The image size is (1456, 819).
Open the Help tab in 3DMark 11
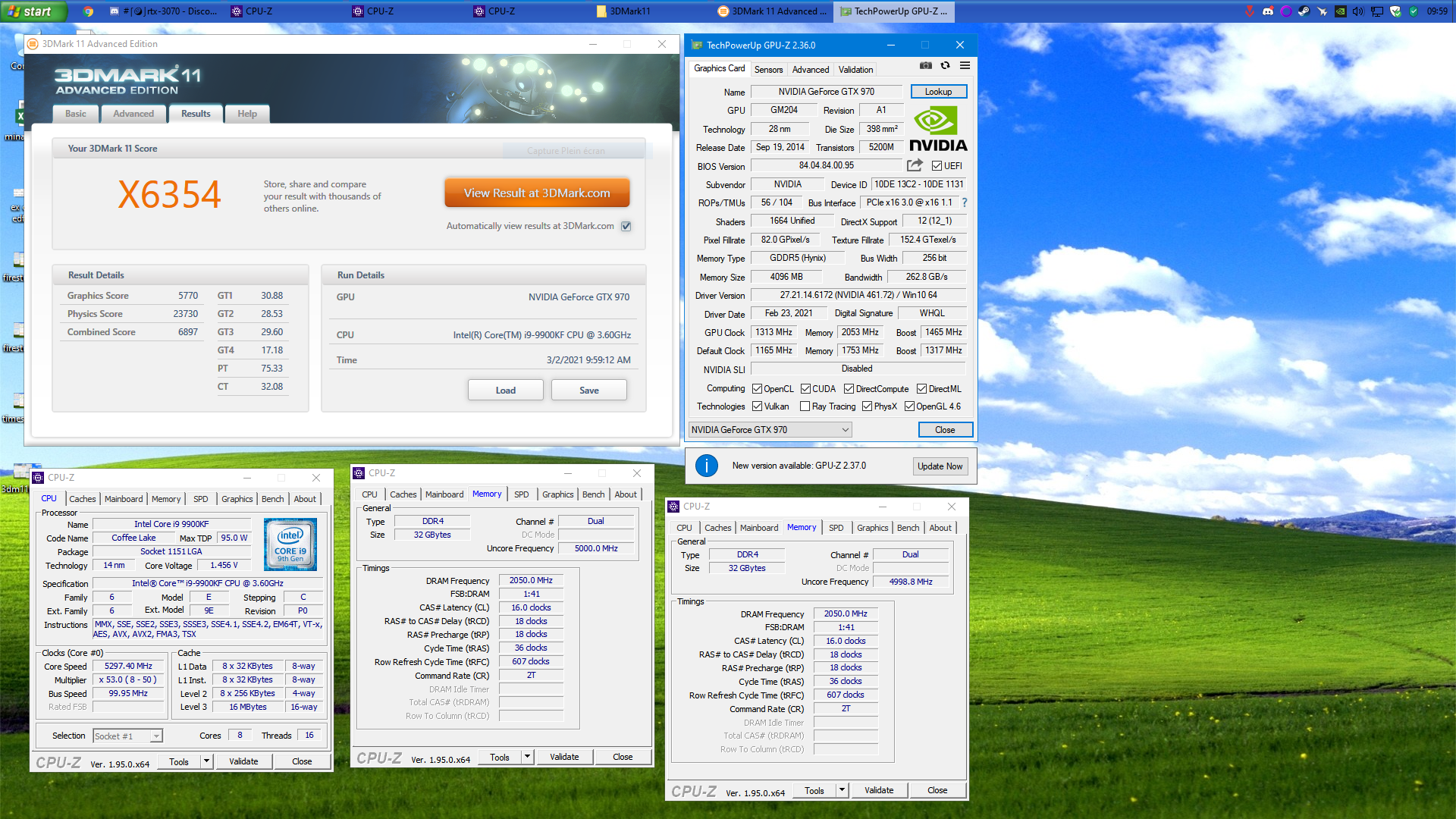[x=247, y=114]
